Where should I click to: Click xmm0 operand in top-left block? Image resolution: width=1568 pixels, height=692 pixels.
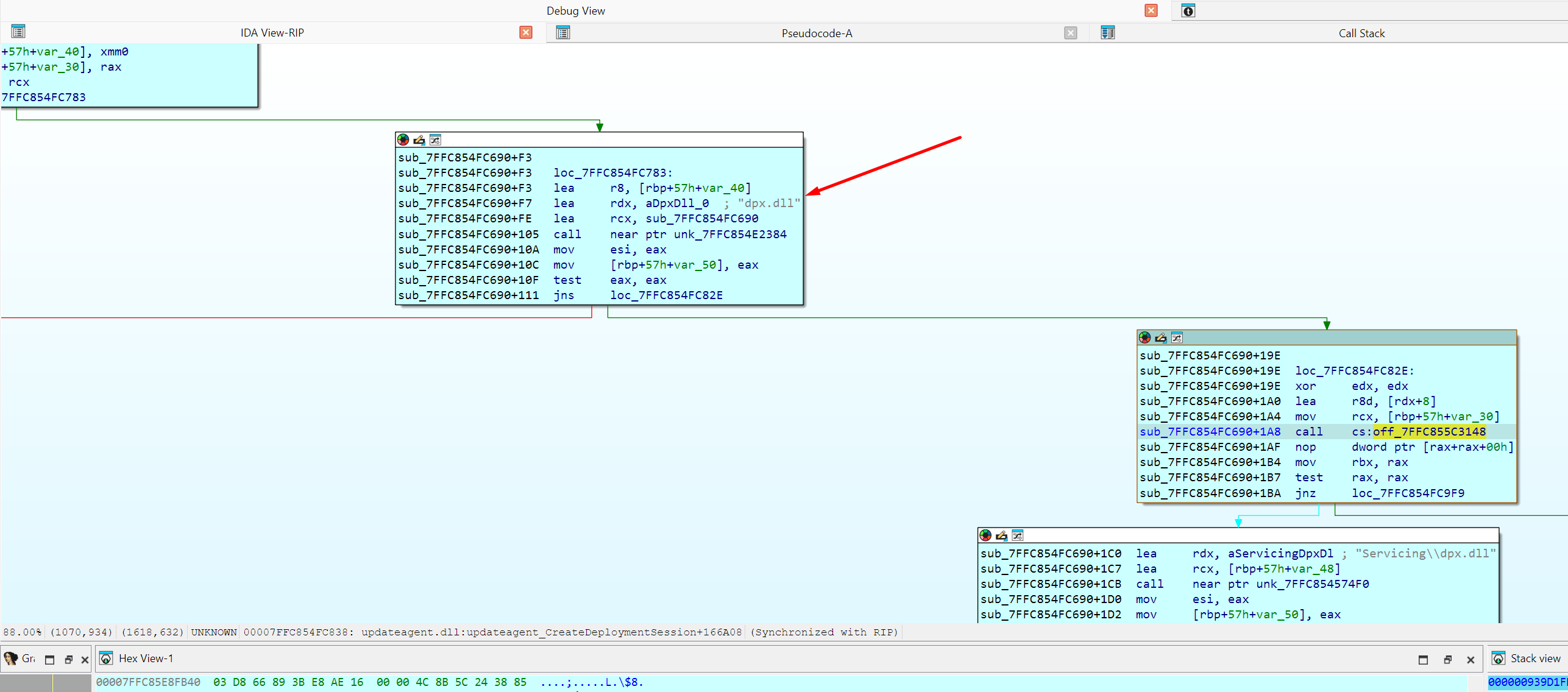coord(114,52)
